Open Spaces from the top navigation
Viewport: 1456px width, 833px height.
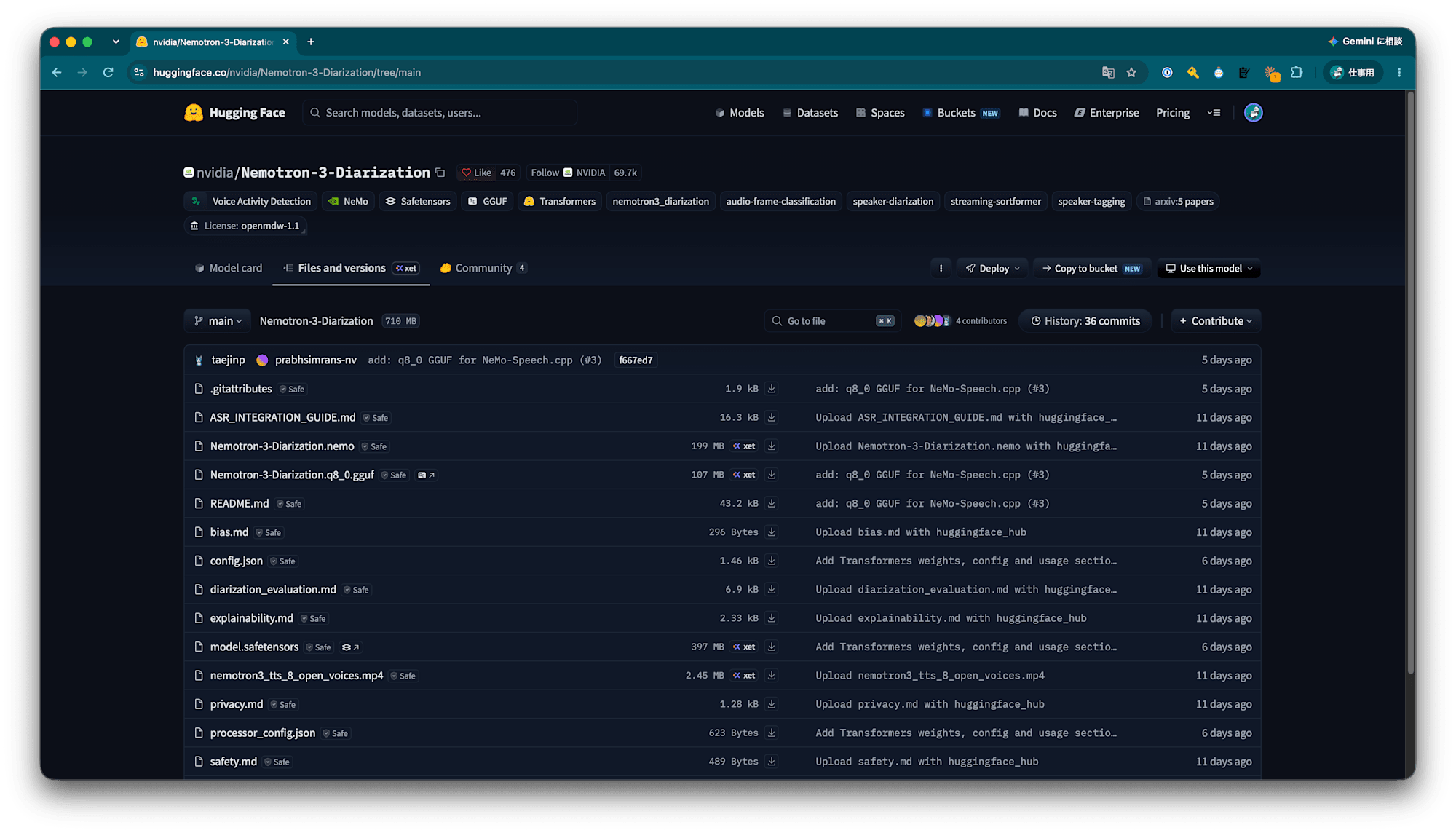pos(880,113)
